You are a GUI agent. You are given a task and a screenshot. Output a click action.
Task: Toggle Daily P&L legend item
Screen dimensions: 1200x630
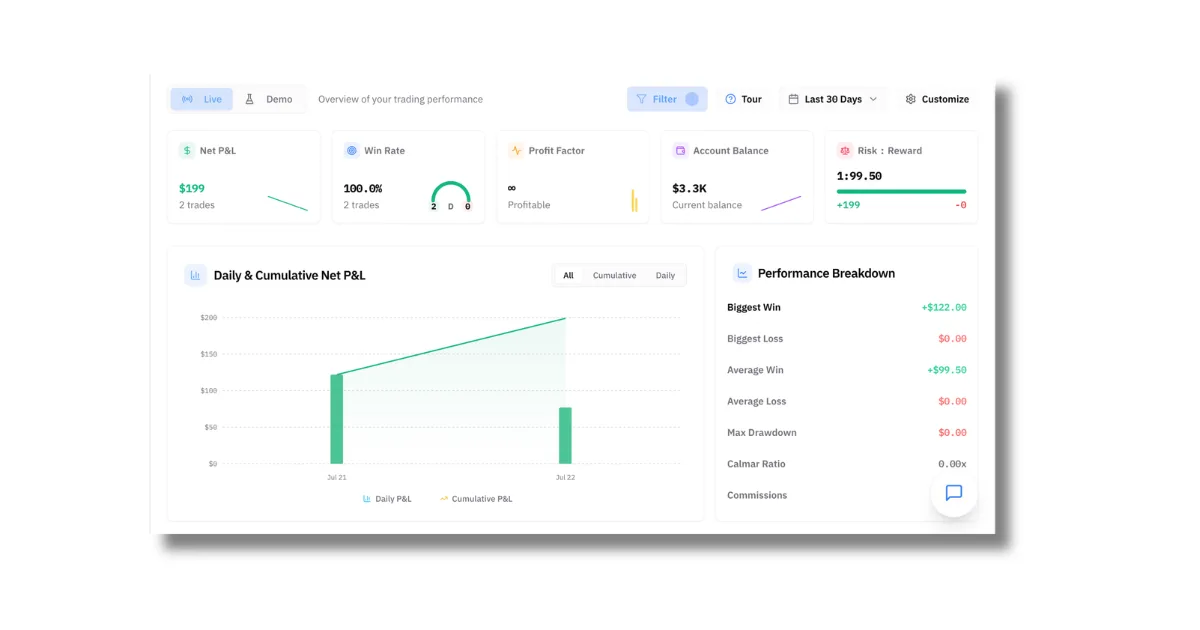pos(387,499)
